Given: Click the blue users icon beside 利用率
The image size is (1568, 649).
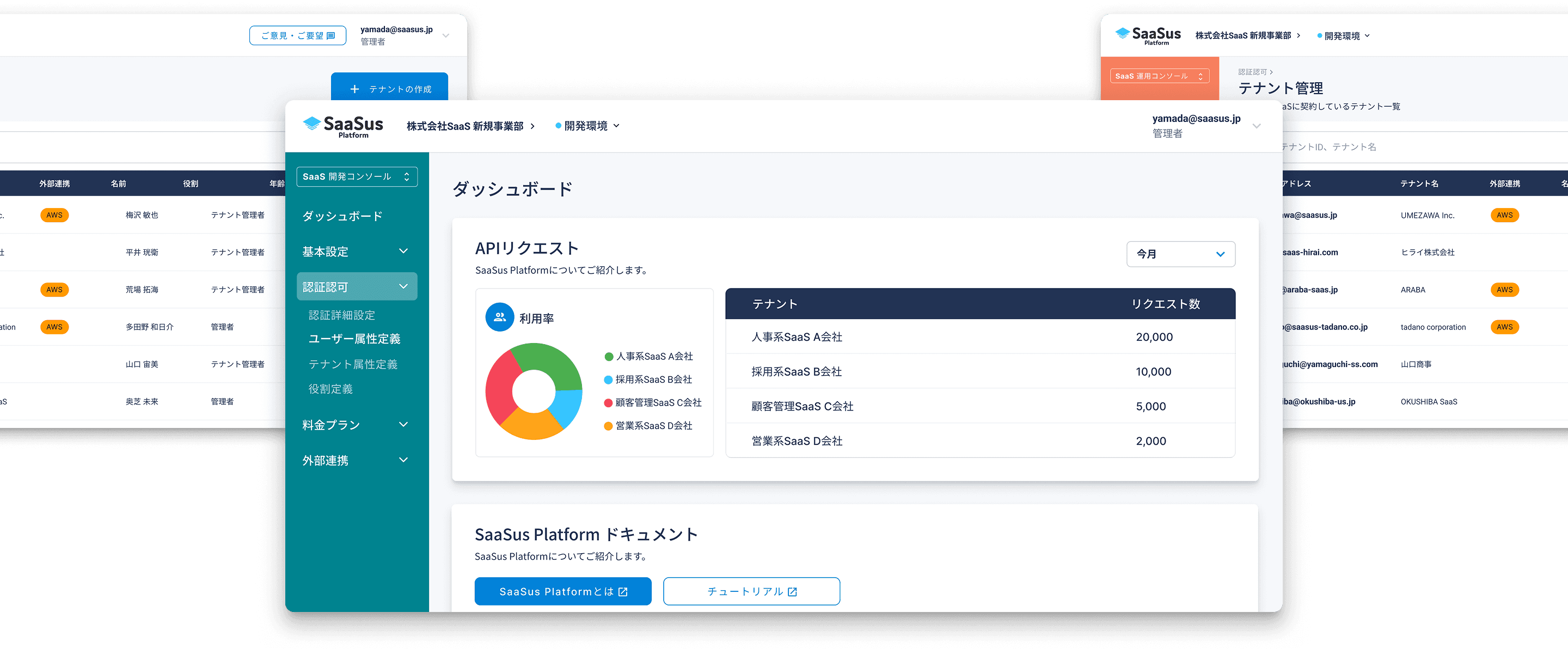Looking at the screenshot, I should 500,317.
